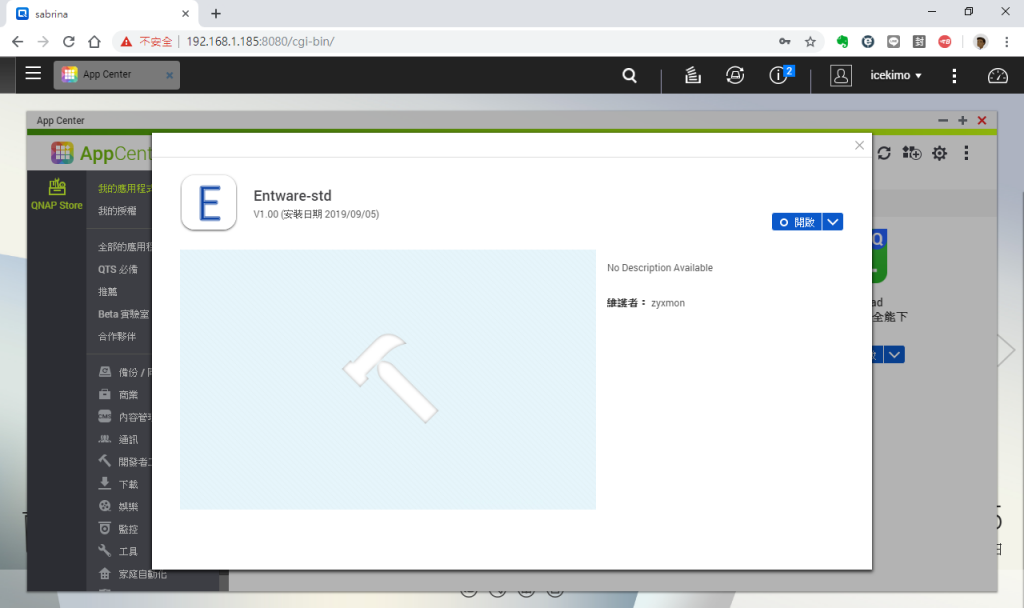Click the manual install app icon
Viewport: 1024px width, 608px height.
click(x=912, y=153)
